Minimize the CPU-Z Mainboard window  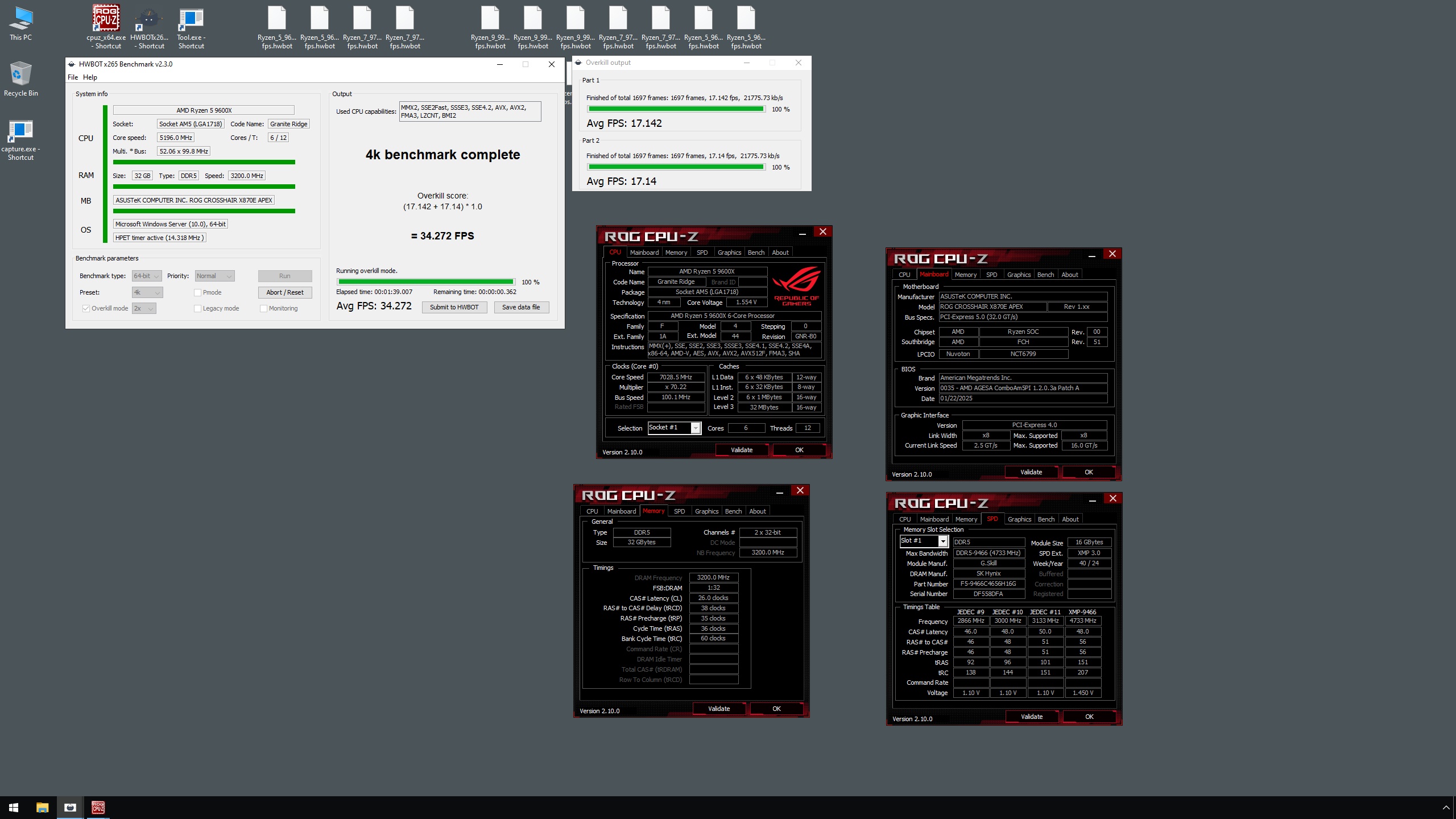pos(1092,254)
